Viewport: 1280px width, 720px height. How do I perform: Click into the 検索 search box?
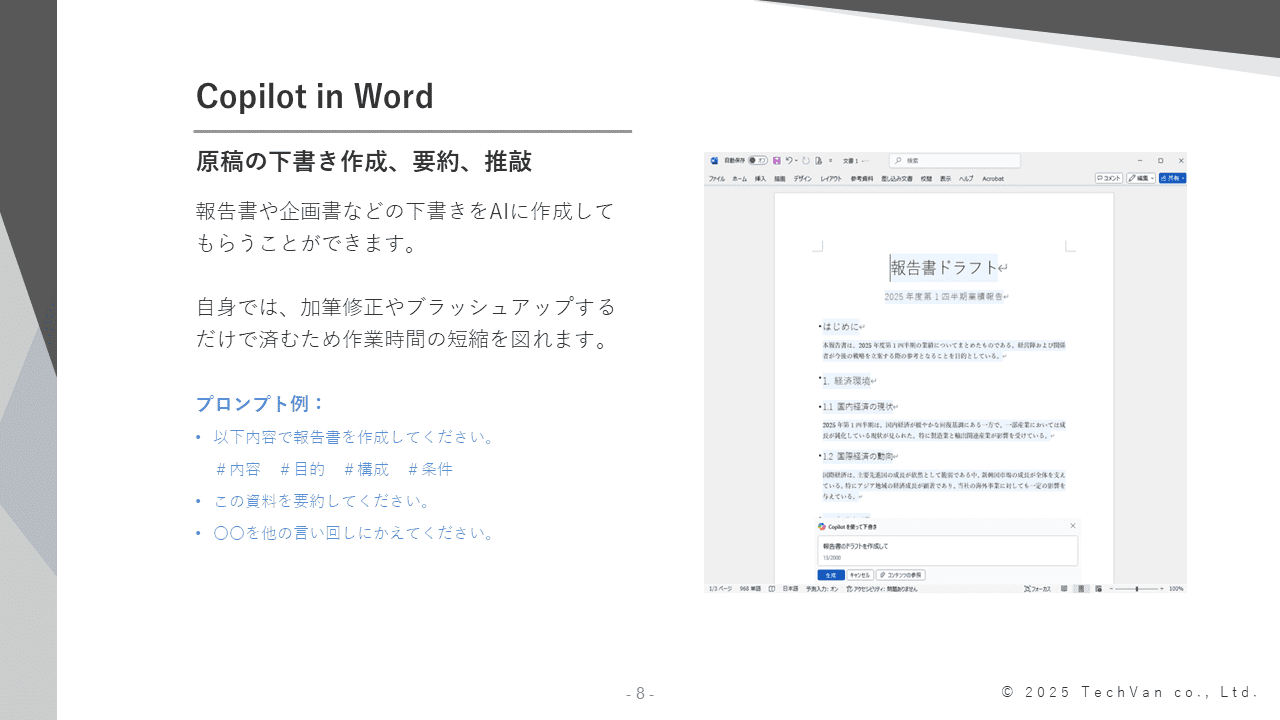click(x=955, y=160)
